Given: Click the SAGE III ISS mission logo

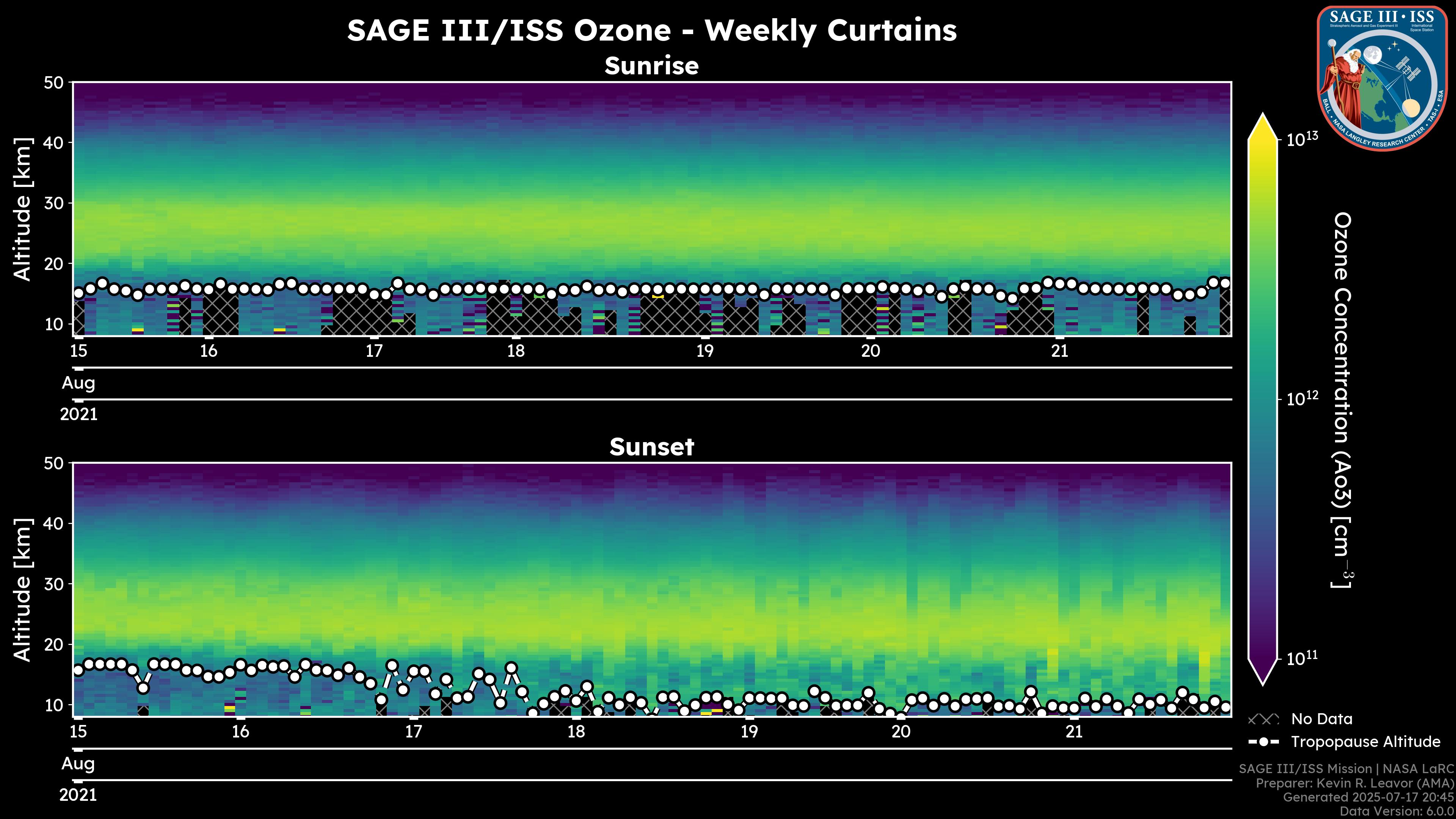Looking at the screenshot, I should click(x=1381, y=78).
